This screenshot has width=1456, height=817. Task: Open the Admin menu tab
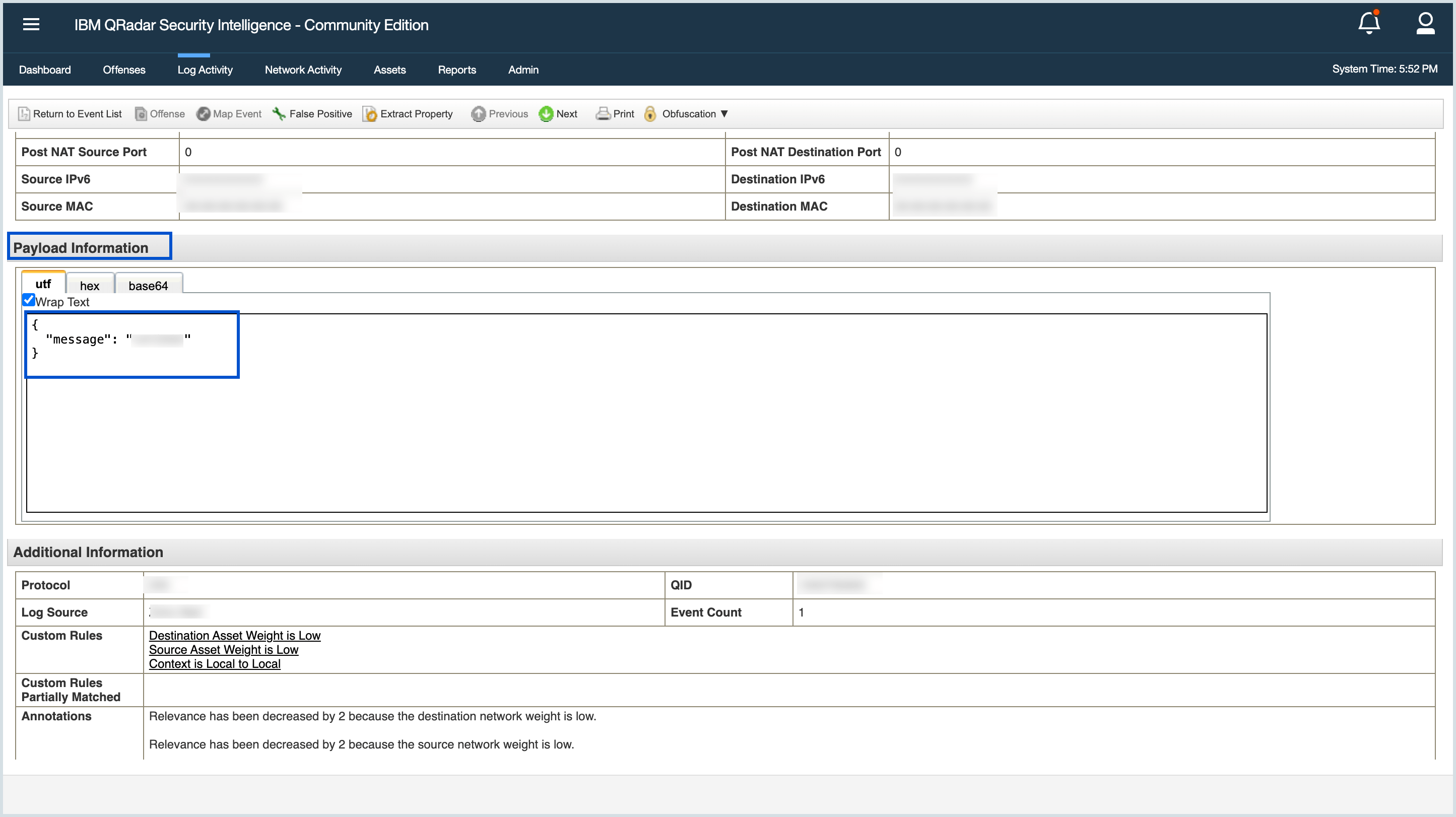click(523, 70)
